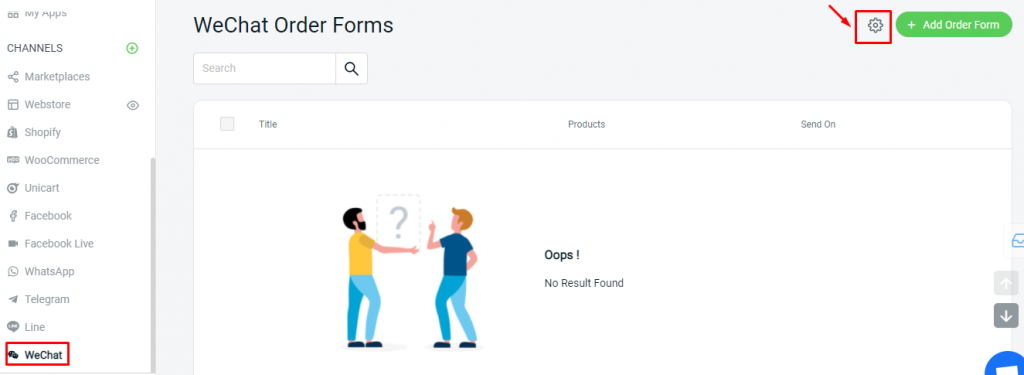
Task: Open the inbox tray side icon
Action: click(x=1015, y=240)
